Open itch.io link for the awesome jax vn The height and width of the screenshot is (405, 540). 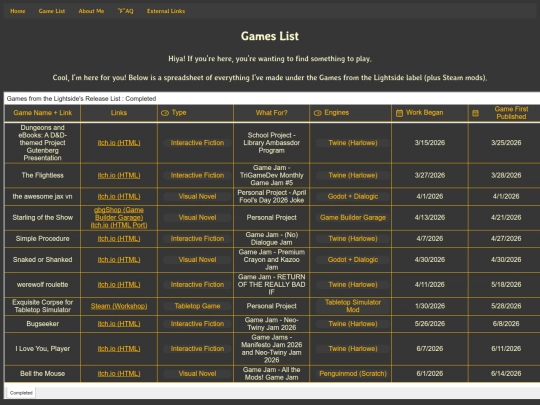click(119, 196)
